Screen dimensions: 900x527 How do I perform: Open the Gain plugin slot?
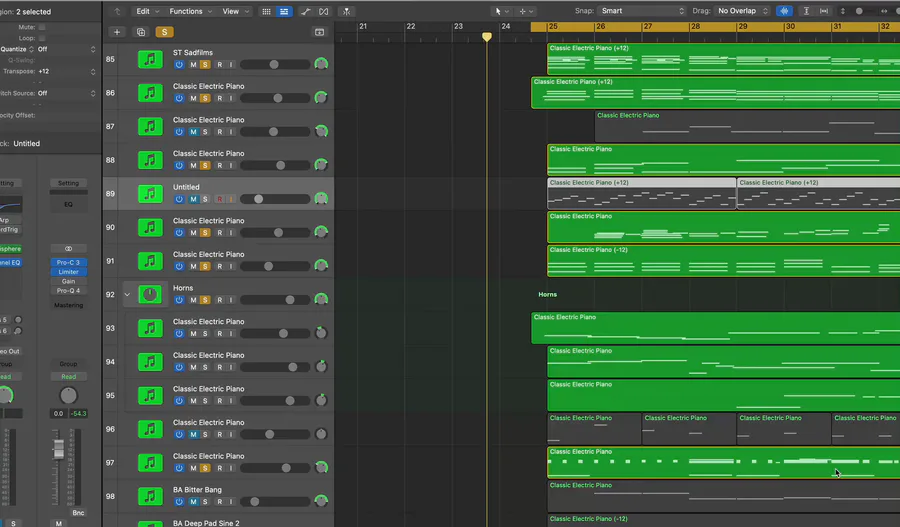click(x=68, y=281)
